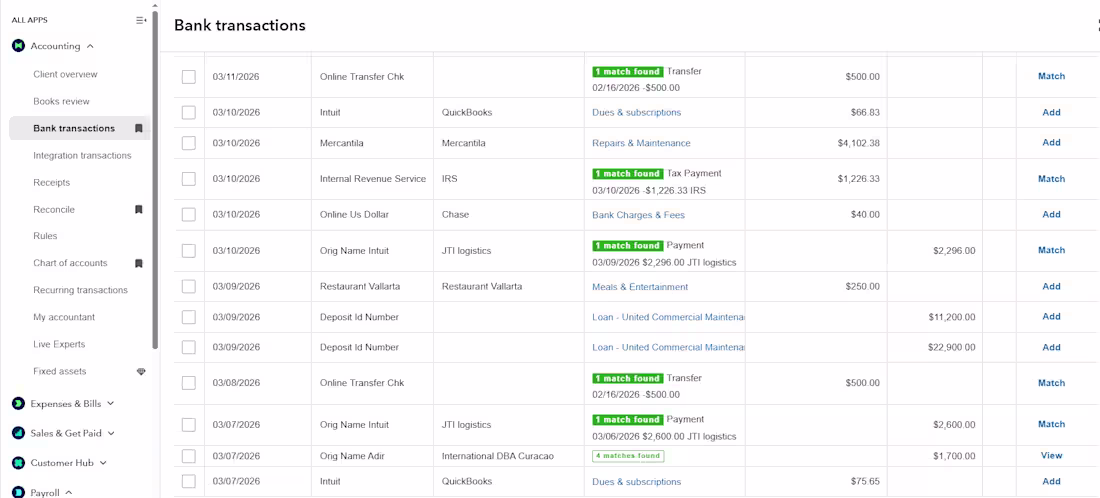
Task: Click Add for the Intuit $66.83 transaction
Action: pos(1051,112)
